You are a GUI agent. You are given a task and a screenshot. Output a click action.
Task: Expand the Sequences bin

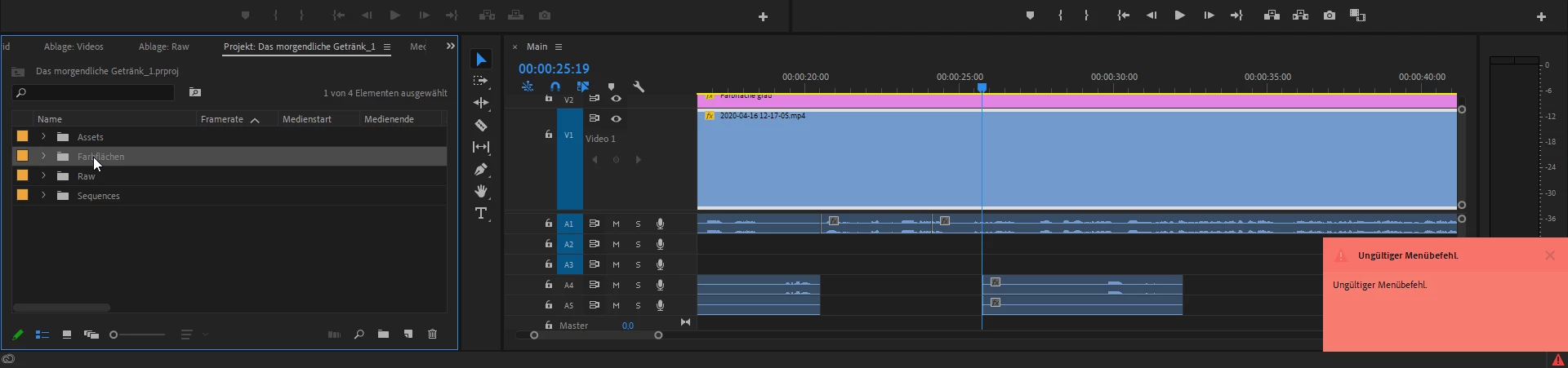click(x=43, y=196)
